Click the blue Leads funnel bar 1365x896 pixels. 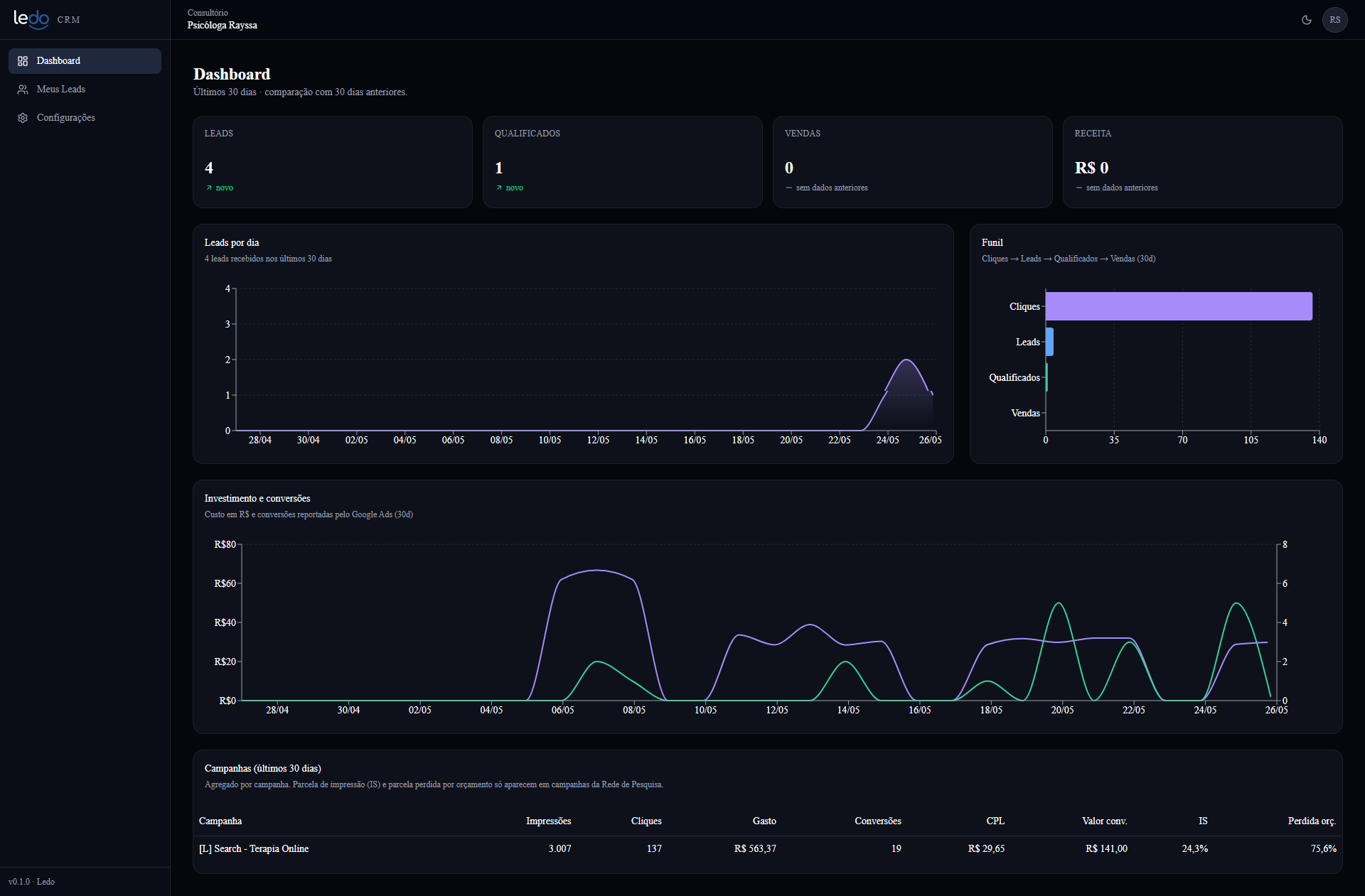1049,342
